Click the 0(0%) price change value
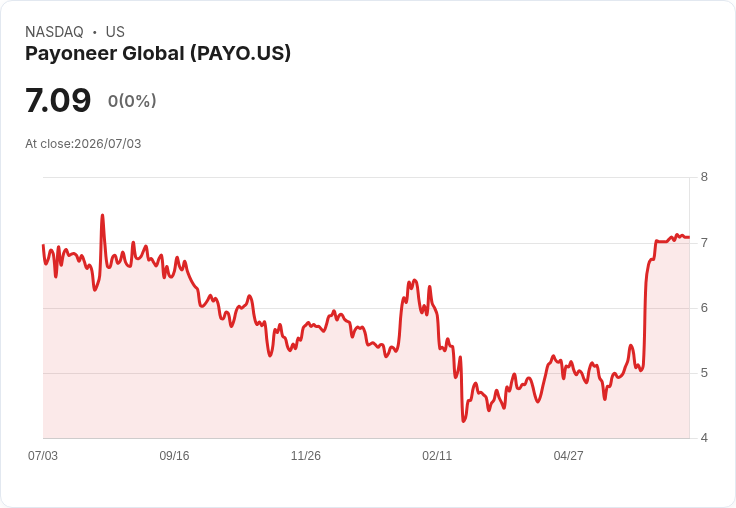Screen dimensions: 736x508 132,101
